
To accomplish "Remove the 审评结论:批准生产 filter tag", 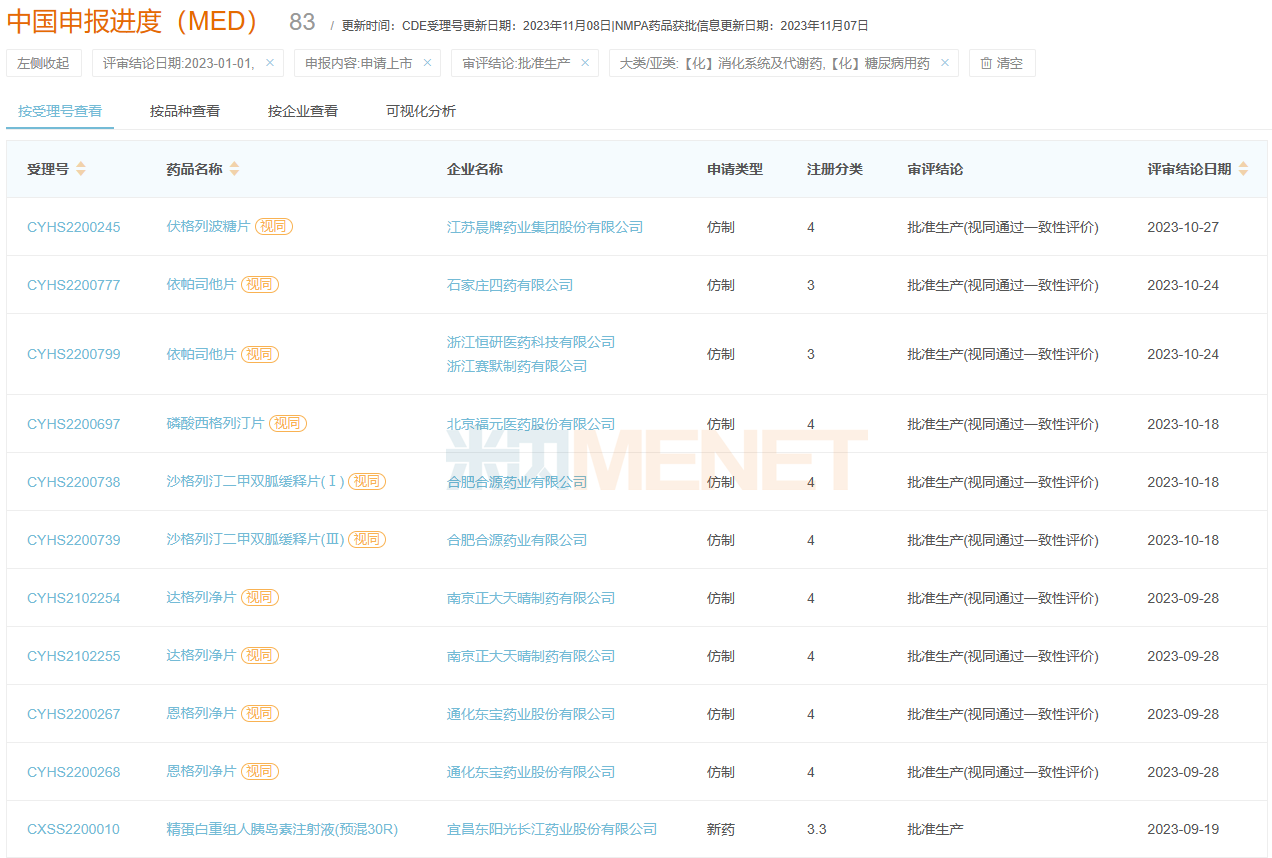I will (x=585, y=63).
